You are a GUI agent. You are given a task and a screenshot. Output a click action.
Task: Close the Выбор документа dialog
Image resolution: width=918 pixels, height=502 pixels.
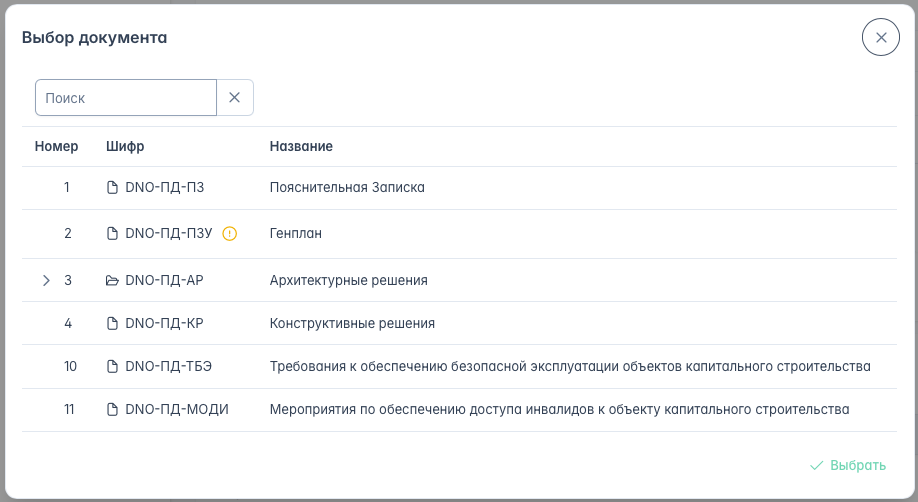pyautogui.click(x=881, y=38)
